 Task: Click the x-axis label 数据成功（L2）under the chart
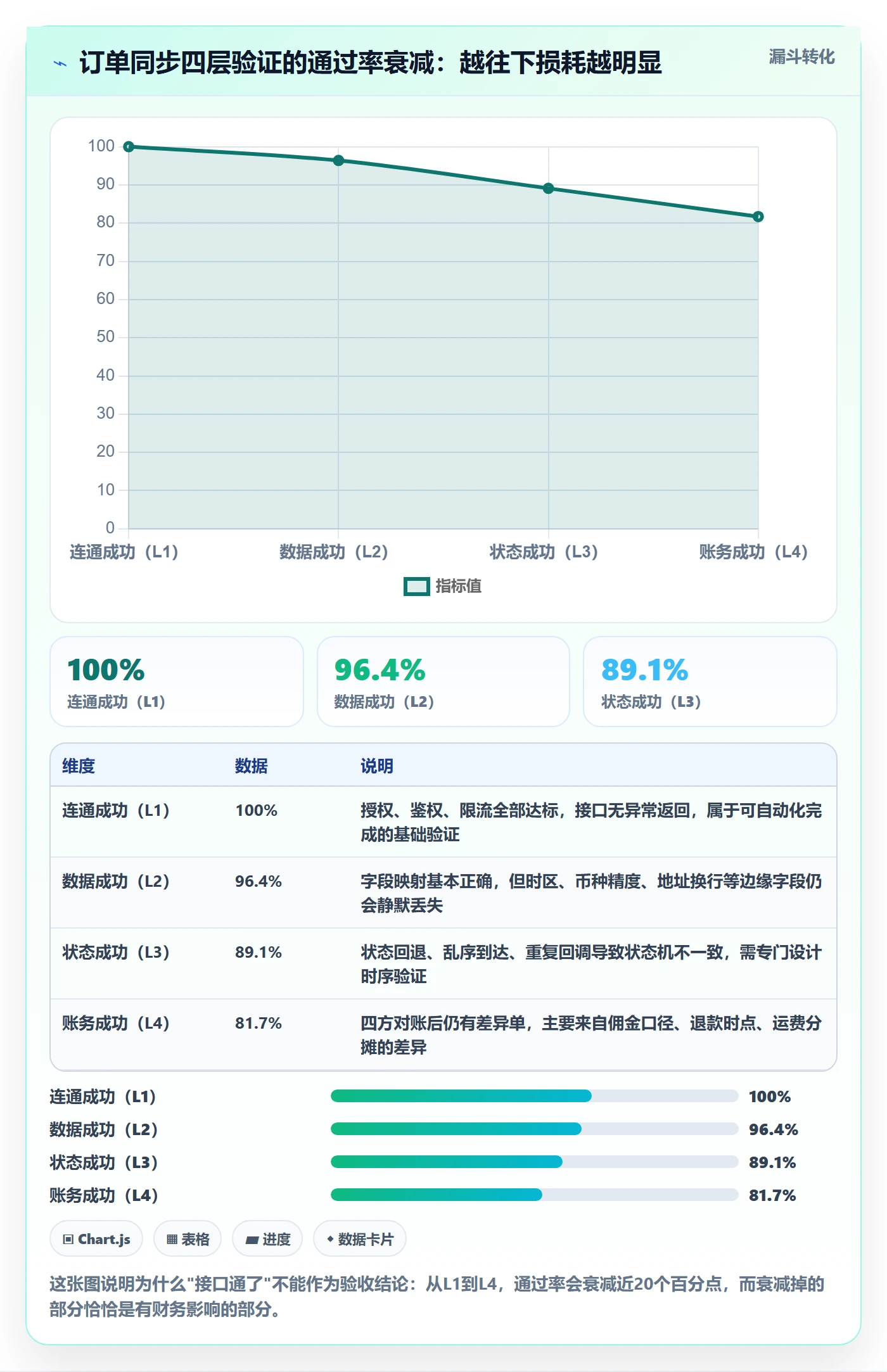334,552
